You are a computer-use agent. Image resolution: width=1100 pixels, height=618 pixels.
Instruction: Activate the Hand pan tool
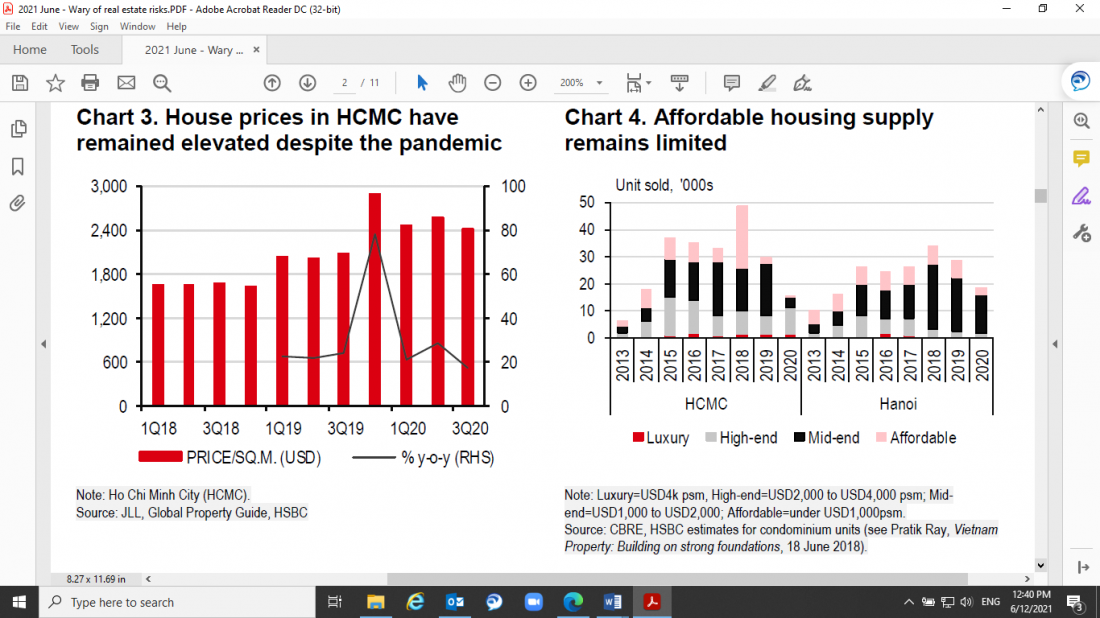457,83
